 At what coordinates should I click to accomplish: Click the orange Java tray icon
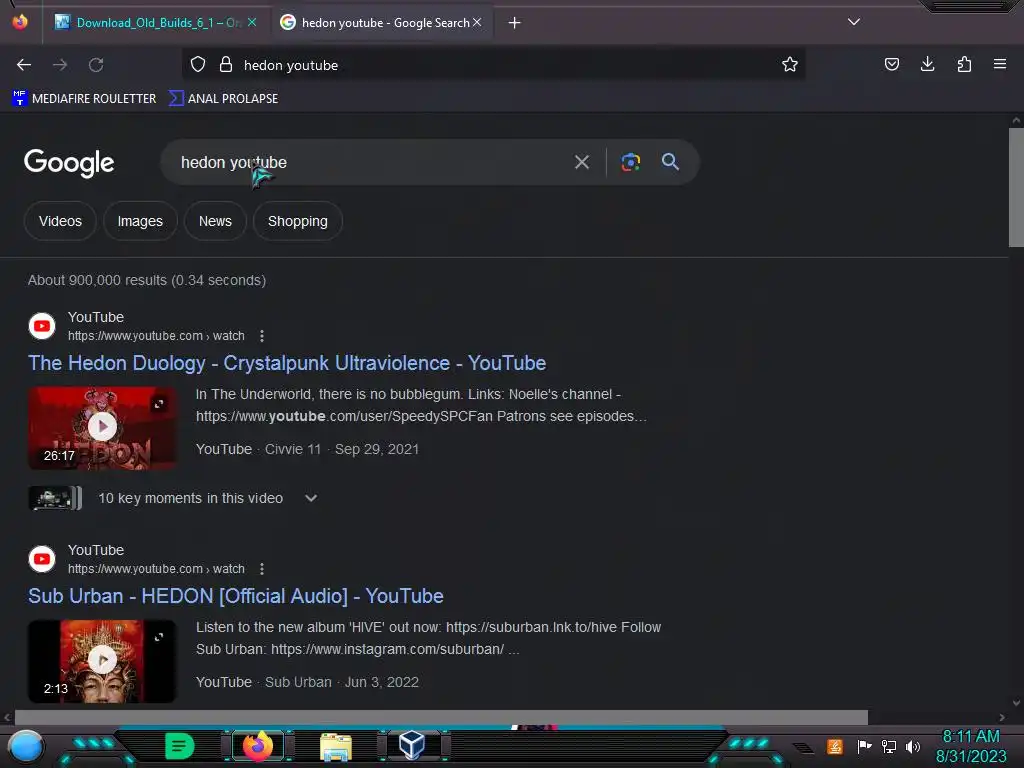[x=835, y=746]
